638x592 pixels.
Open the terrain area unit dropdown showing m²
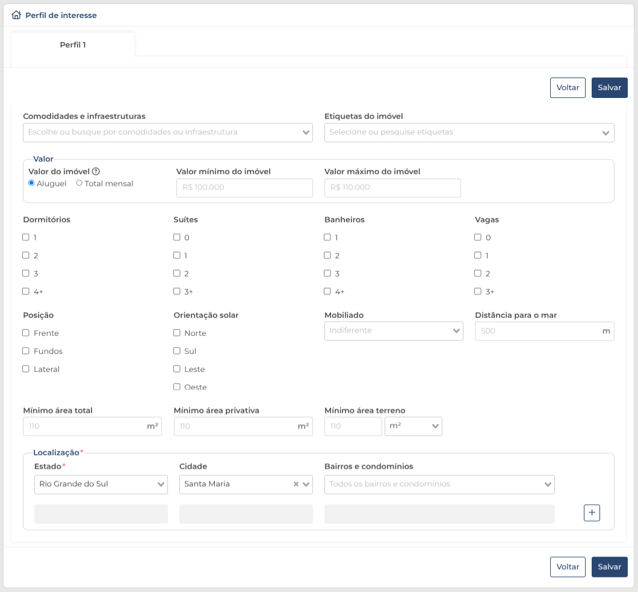pos(413,426)
